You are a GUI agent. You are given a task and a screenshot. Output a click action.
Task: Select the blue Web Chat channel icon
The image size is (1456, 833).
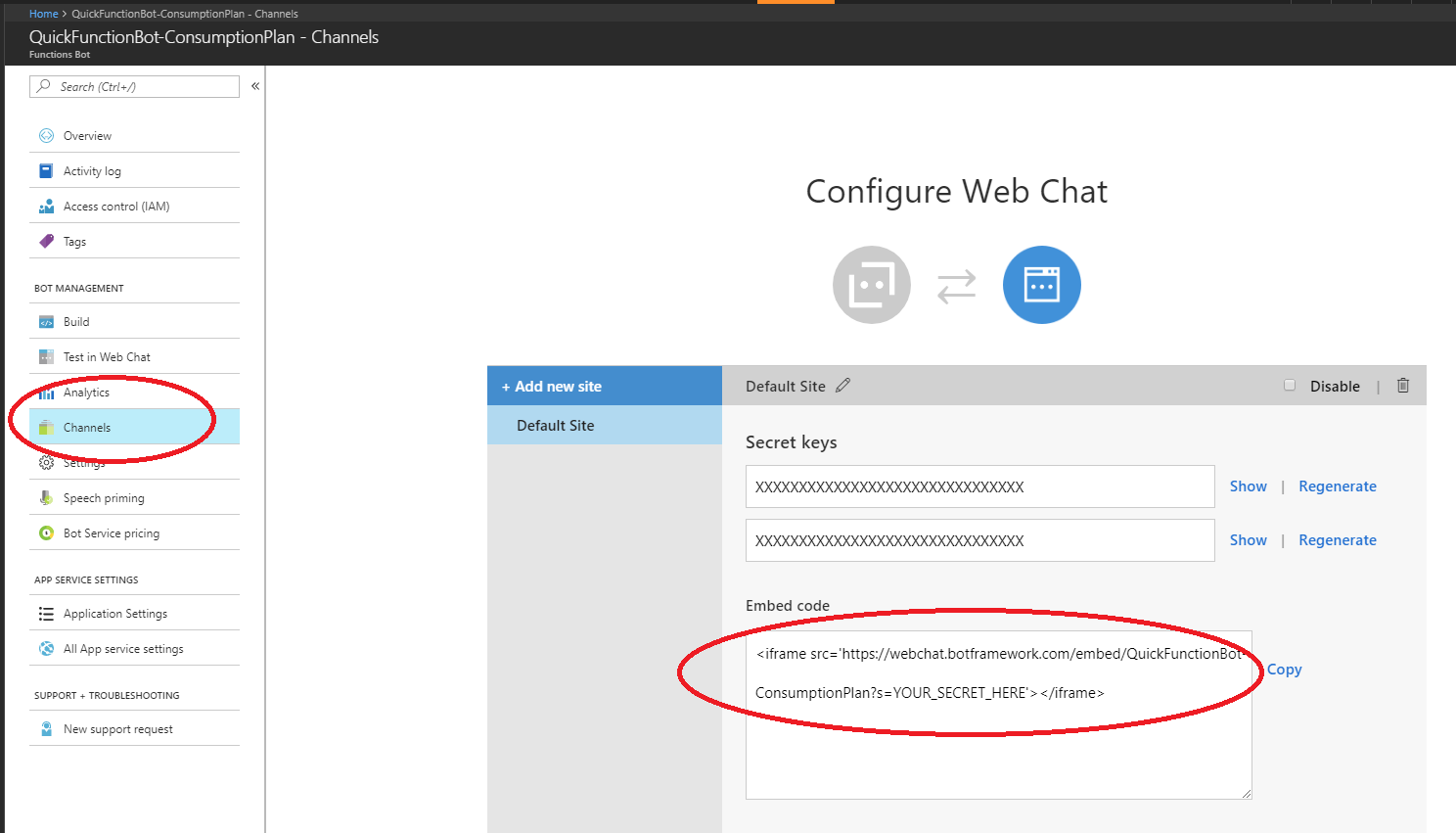pyautogui.click(x=1041, y=285)
